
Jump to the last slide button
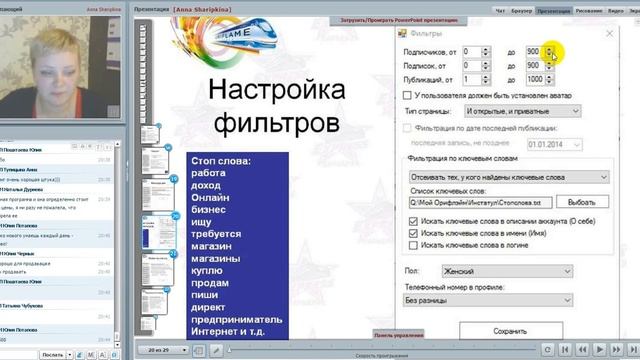pos(633,350)
